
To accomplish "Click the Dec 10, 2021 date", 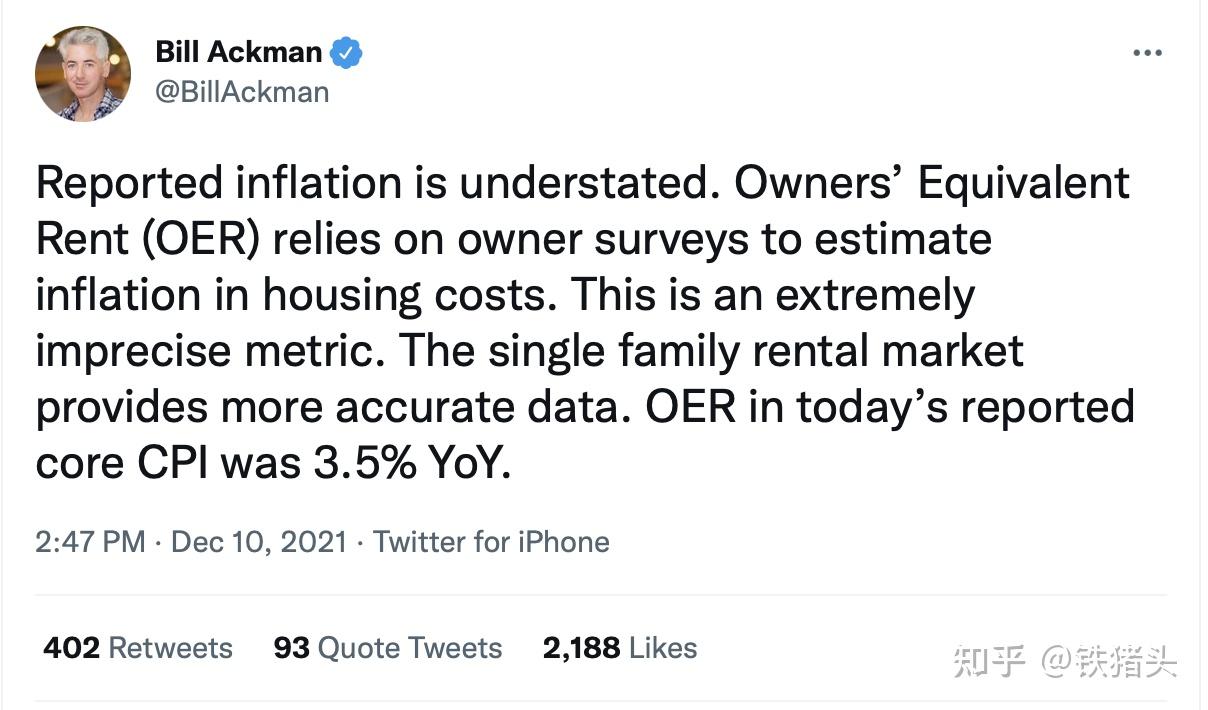I will pos(259,542).
